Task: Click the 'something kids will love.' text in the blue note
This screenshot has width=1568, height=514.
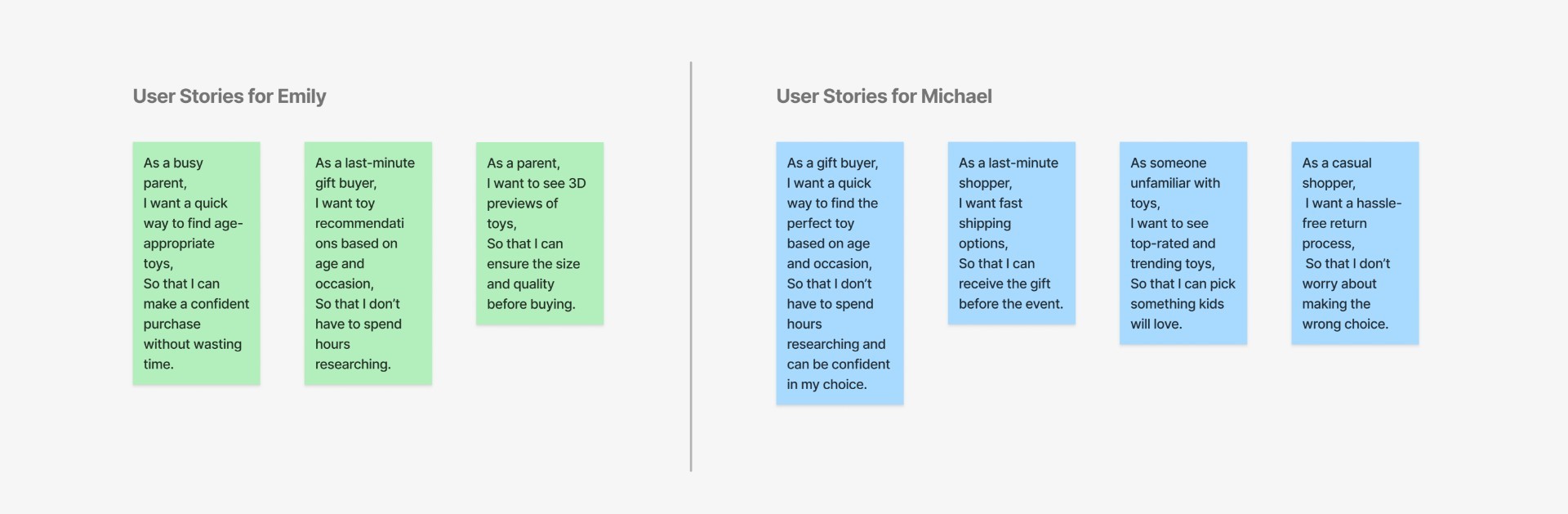Action: click(1177, 314)
